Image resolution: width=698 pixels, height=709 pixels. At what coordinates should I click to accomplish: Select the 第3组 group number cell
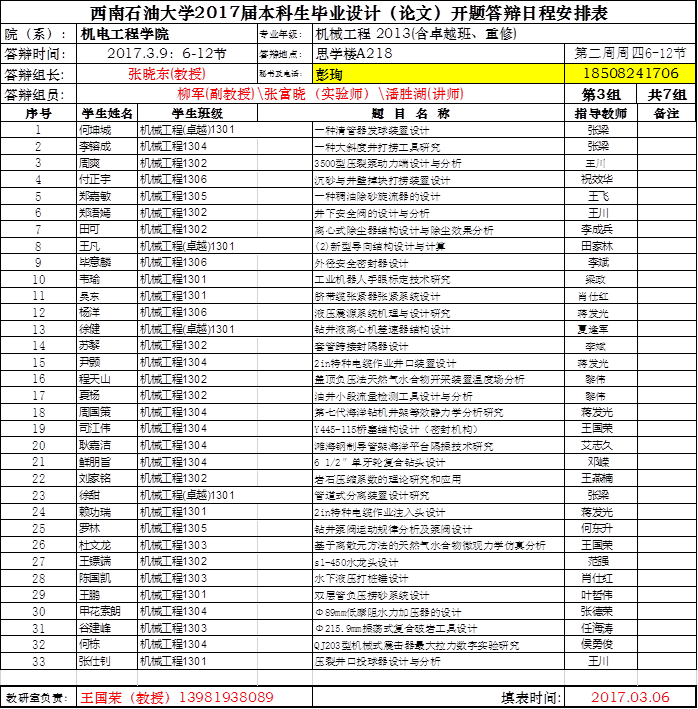(601, 94)
